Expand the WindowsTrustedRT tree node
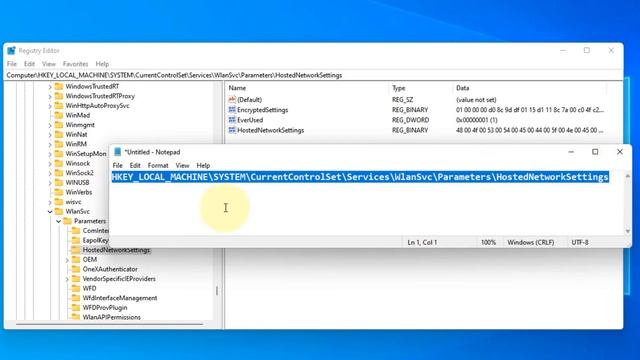Image resolution: width=640 pixels, height=360 pixels. tap(50, 87)
